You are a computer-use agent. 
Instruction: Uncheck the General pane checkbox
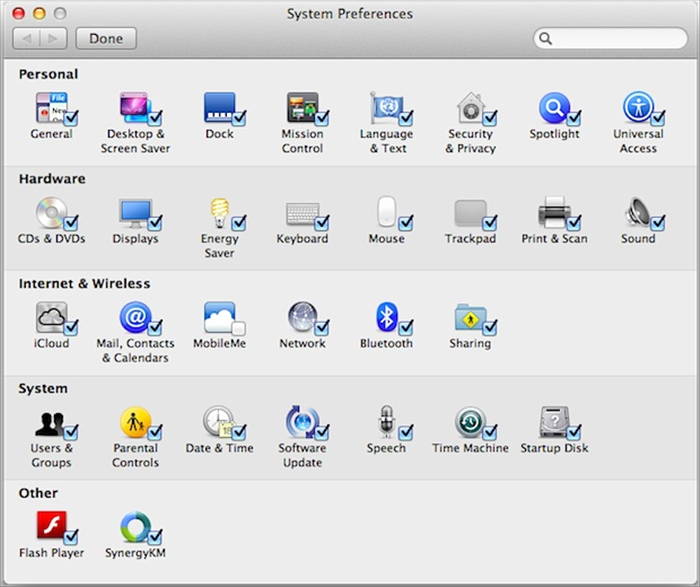(71, 119)
